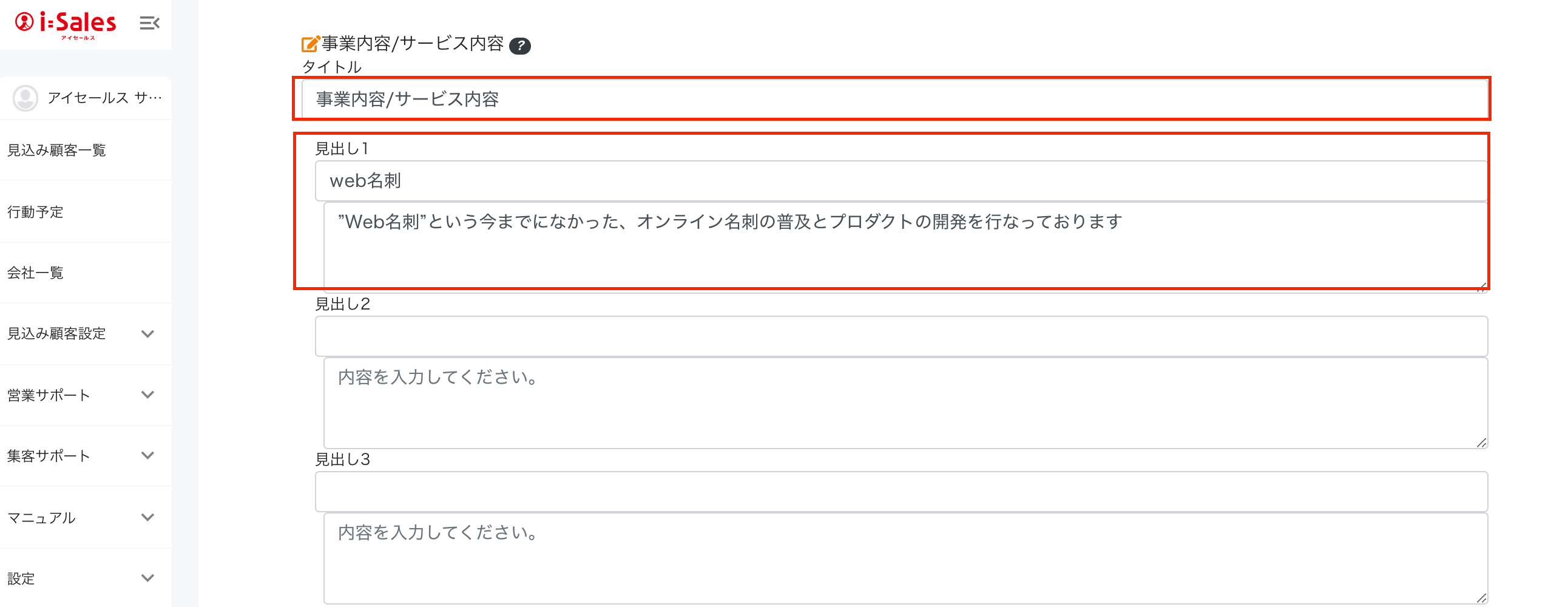Image resolution: width=1568 pixels, height=607 pixels.
Task: Click the i-Sales logo
Action: click(x=66, y=24)
